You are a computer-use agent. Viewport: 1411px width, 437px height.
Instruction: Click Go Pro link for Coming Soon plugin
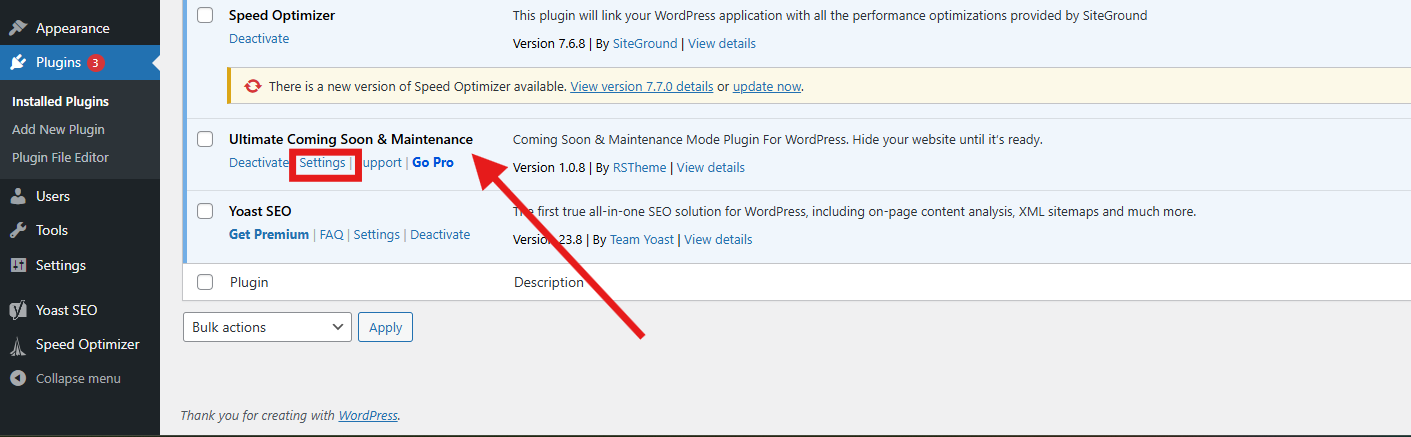click(433, 162)
